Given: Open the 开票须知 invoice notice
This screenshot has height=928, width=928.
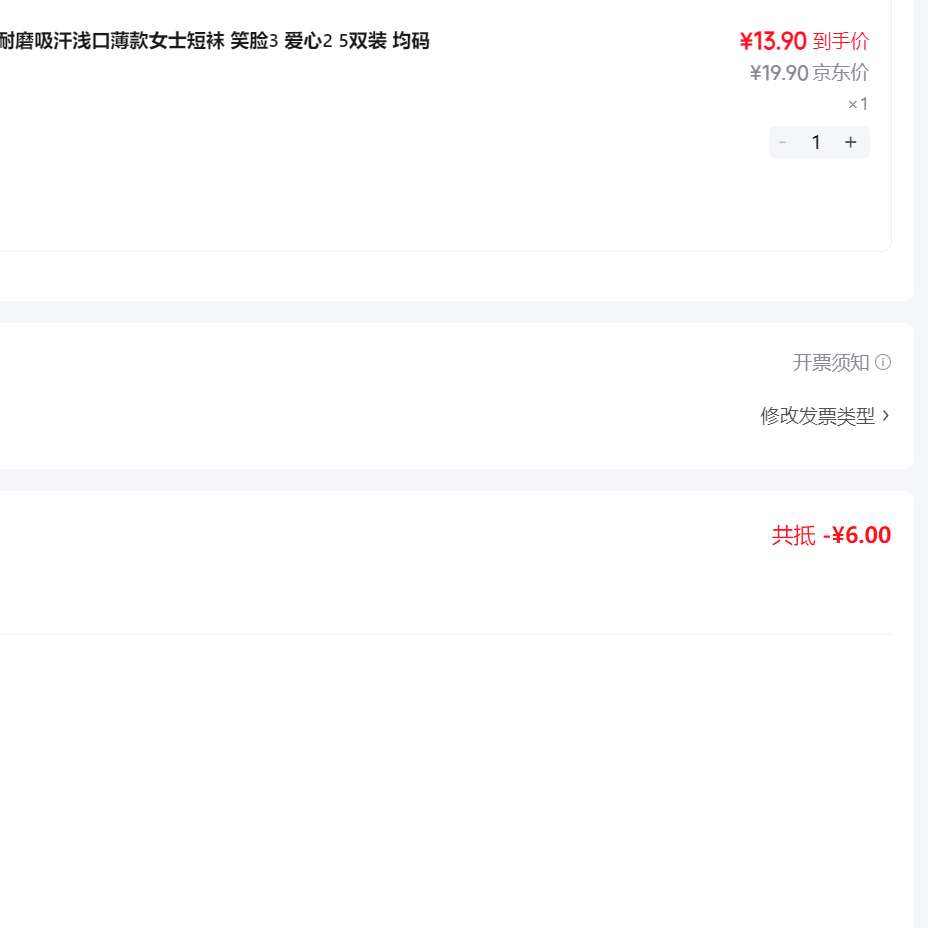Looking at the screenshot, I should click(830, 362).
